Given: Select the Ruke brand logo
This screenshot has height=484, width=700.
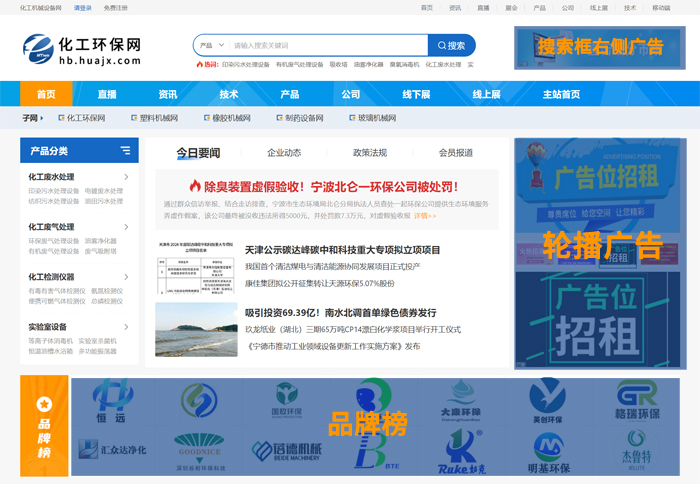Looking at the screenshot, I should (x=460, y=453).
